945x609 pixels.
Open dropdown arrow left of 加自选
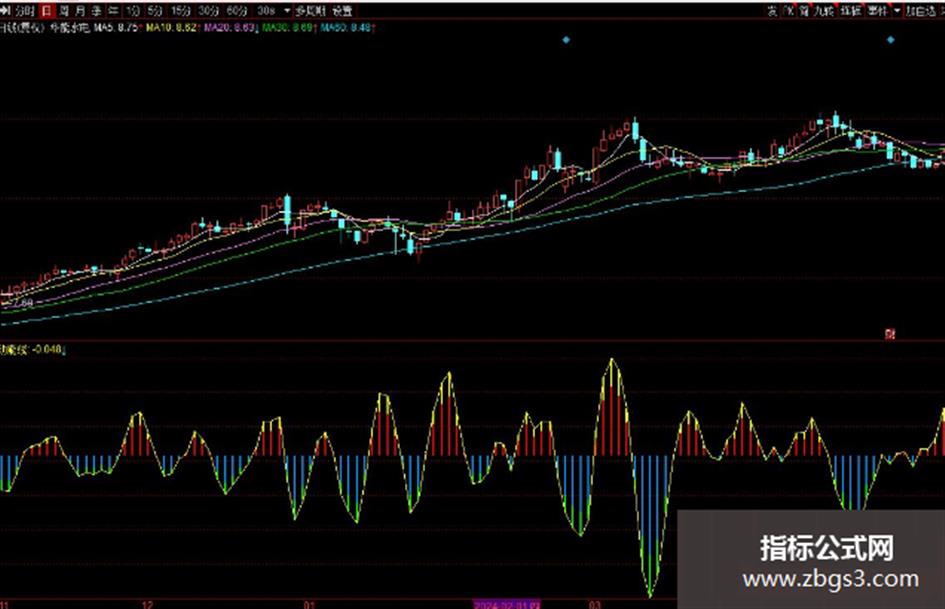[897, 11]
